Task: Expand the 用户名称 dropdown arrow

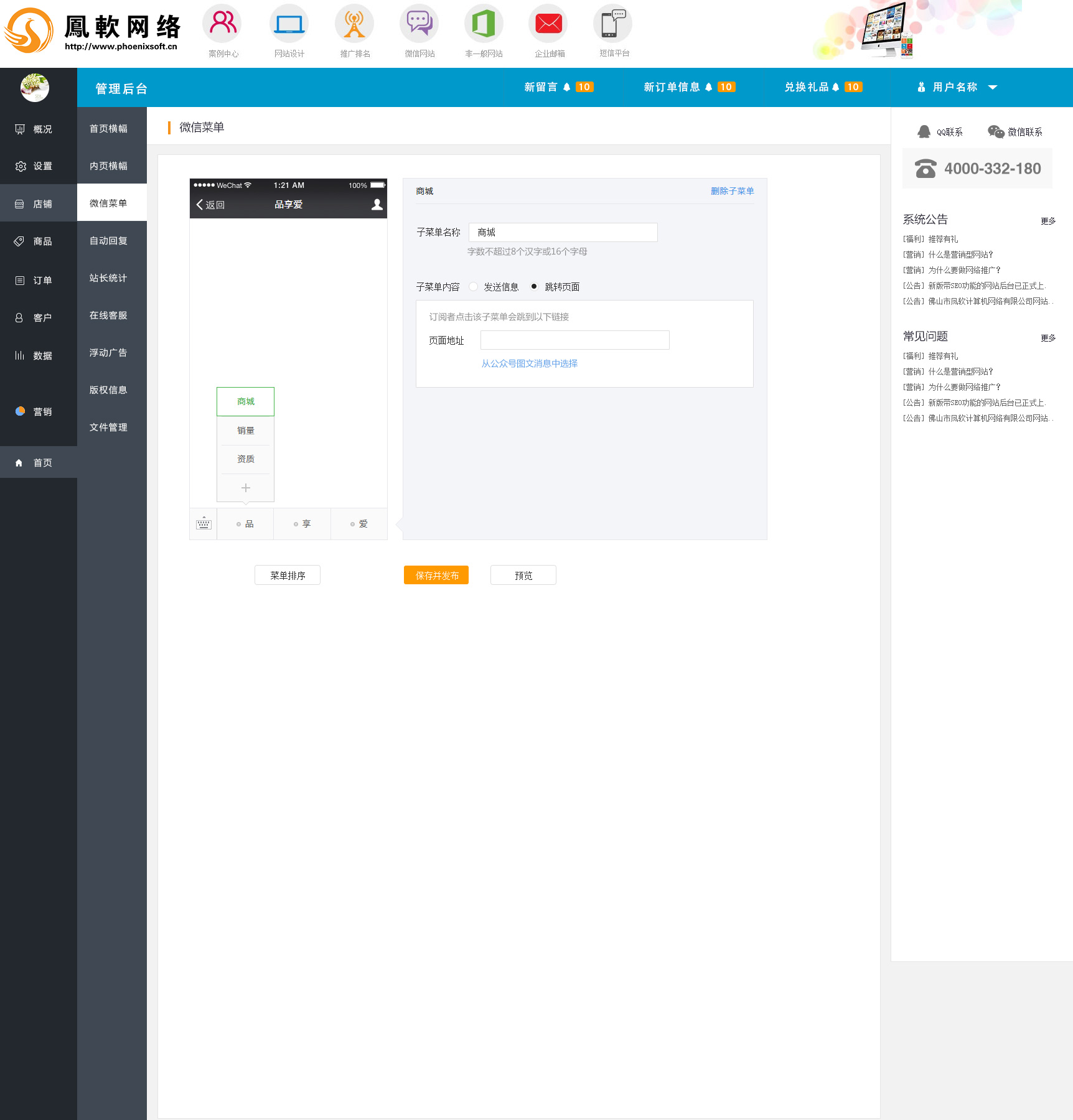Action: 993,88
